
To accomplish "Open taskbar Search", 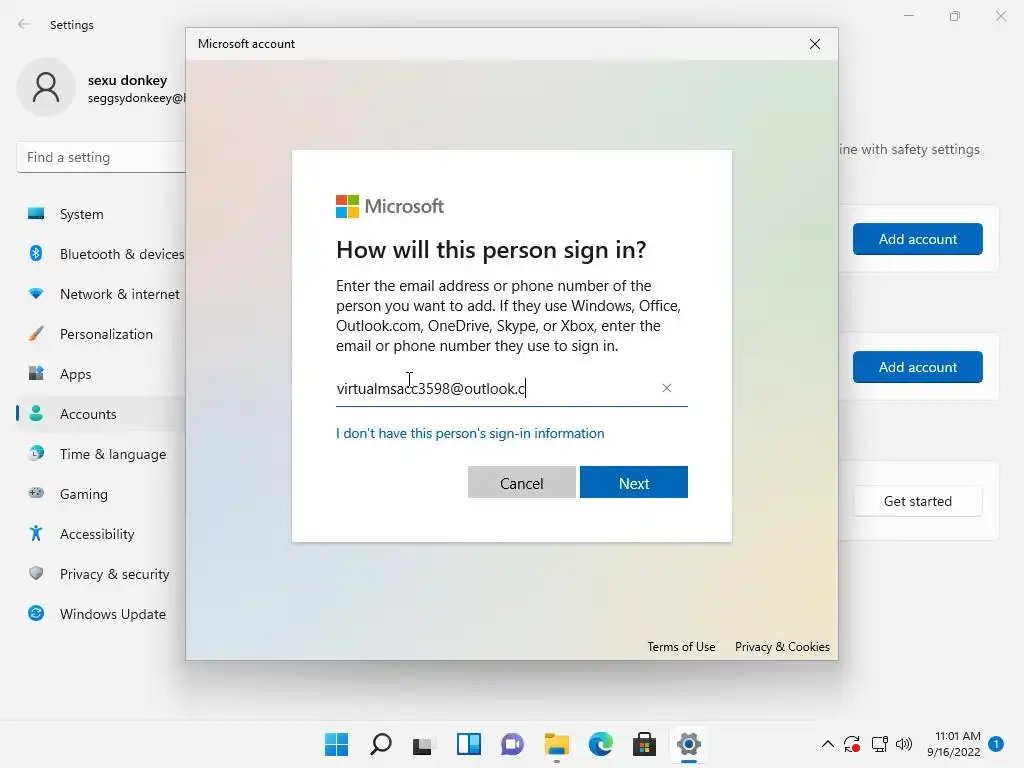I will pyautogui.click(x=380, y=744).
